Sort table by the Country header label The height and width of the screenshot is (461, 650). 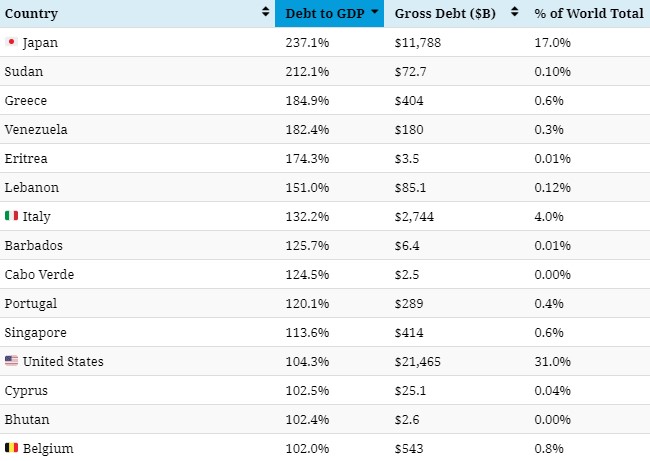pyautogui.click(x=31, y=14)
